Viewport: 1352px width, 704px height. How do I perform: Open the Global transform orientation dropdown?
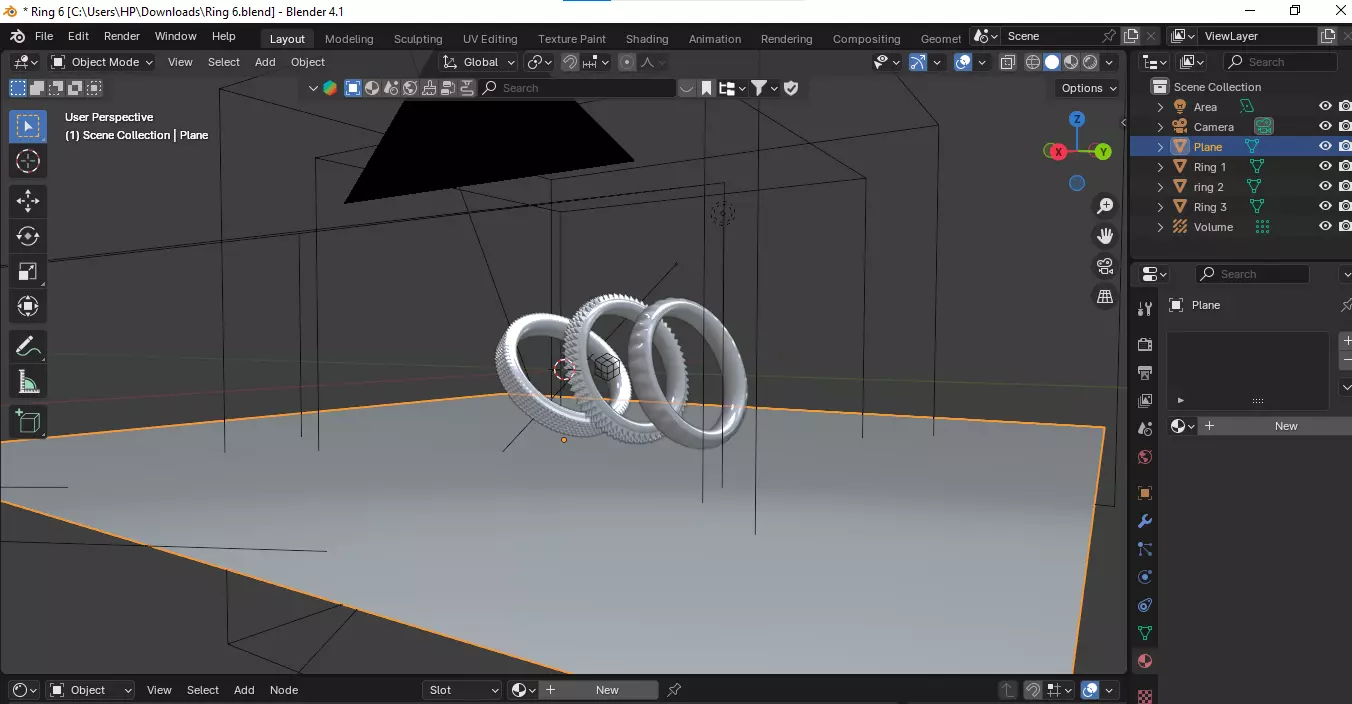pos(480,62)
